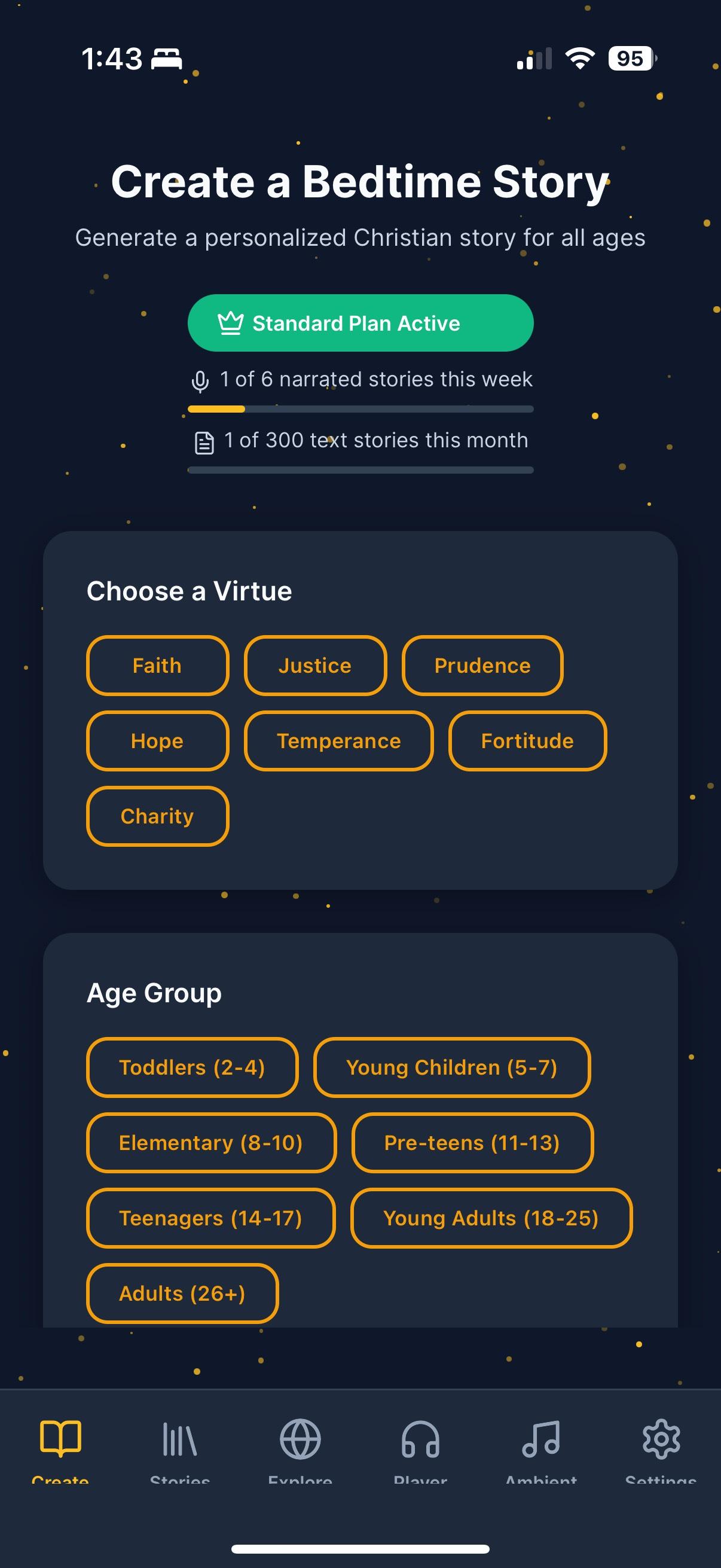Tap the Ambient music note icon
The width and height of the screenshot is (721, 1568).
pos(541,1439)
